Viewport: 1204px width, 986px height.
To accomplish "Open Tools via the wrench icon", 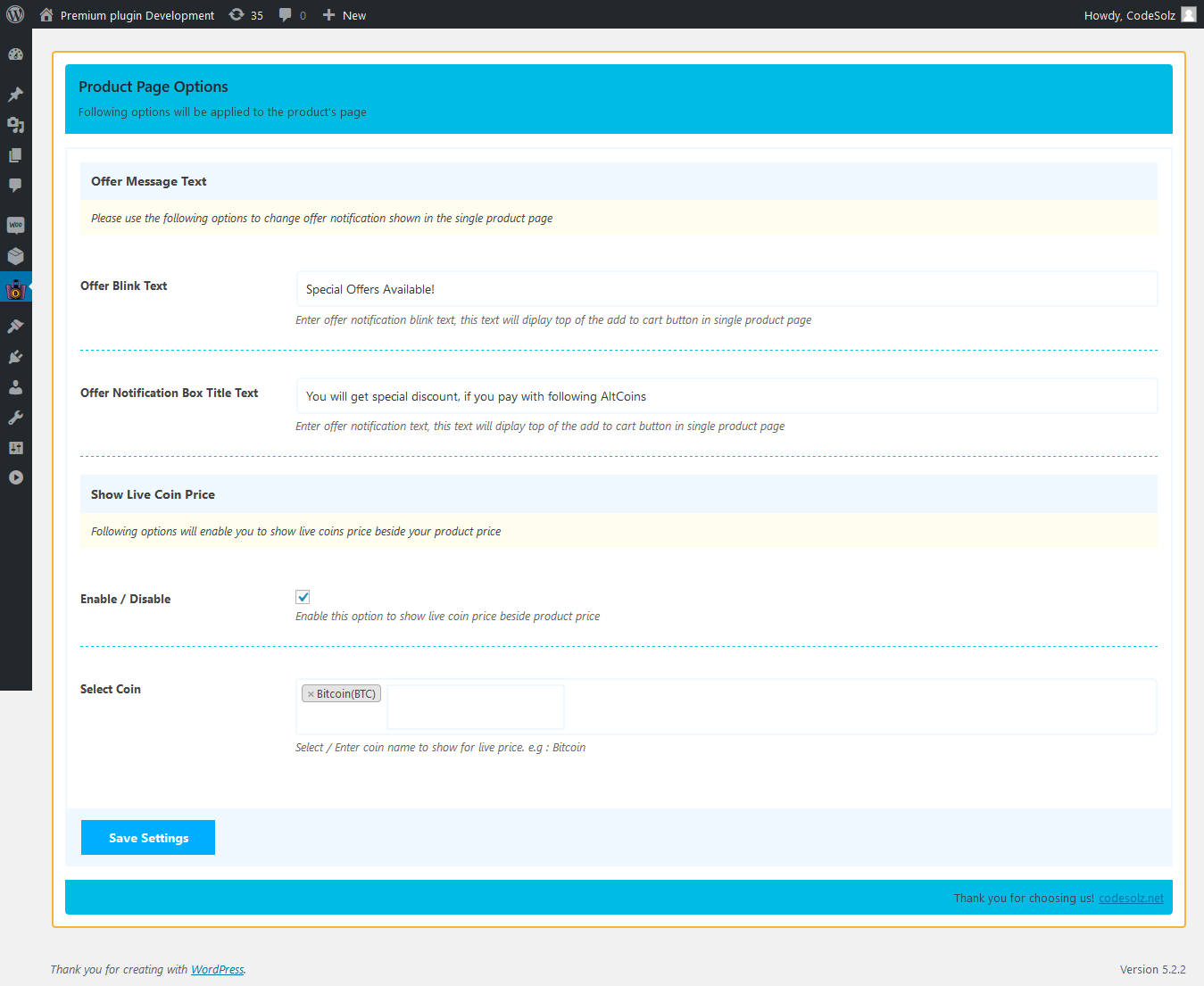I will 15,418.
